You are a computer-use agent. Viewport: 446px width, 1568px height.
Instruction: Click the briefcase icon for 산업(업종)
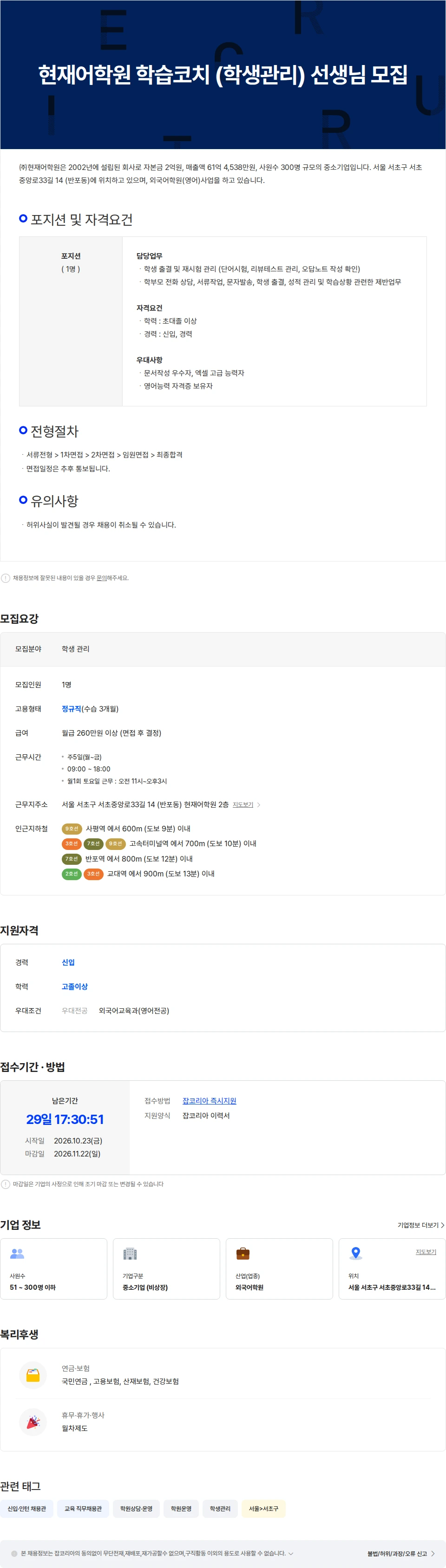(243, 1254)
